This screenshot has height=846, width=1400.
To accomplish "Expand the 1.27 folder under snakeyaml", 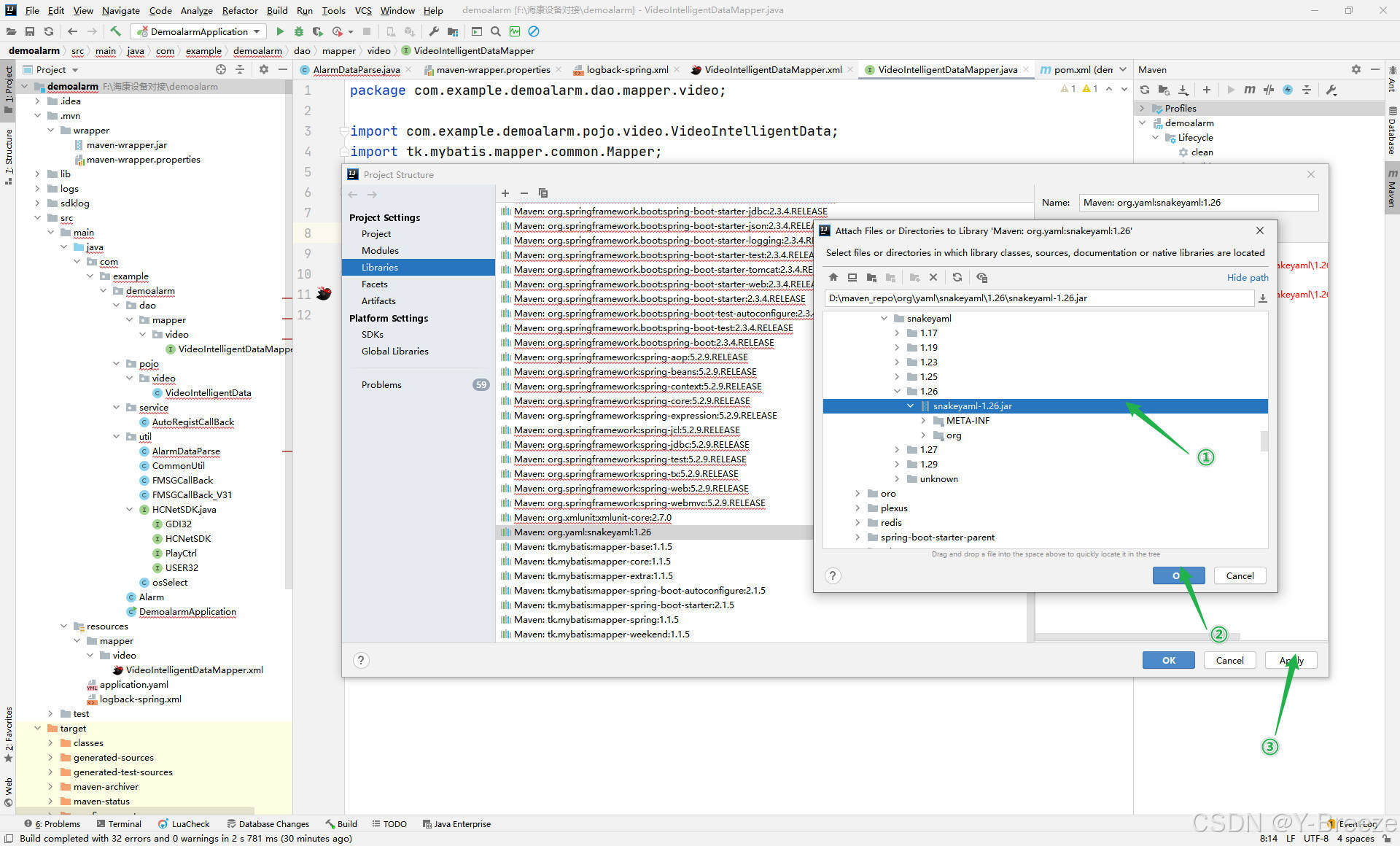I will pyautogui.click(x=897, y=449).
